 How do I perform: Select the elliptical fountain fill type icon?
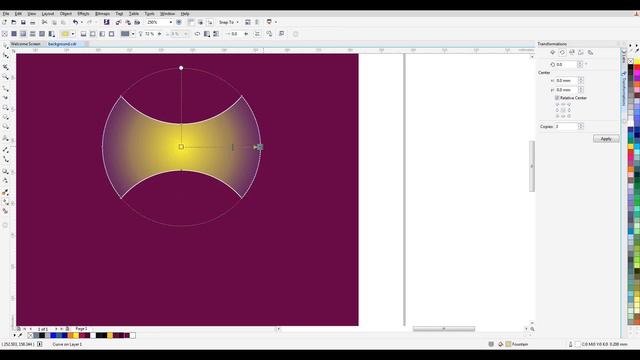pyautogui.click(x=93, y=34)
